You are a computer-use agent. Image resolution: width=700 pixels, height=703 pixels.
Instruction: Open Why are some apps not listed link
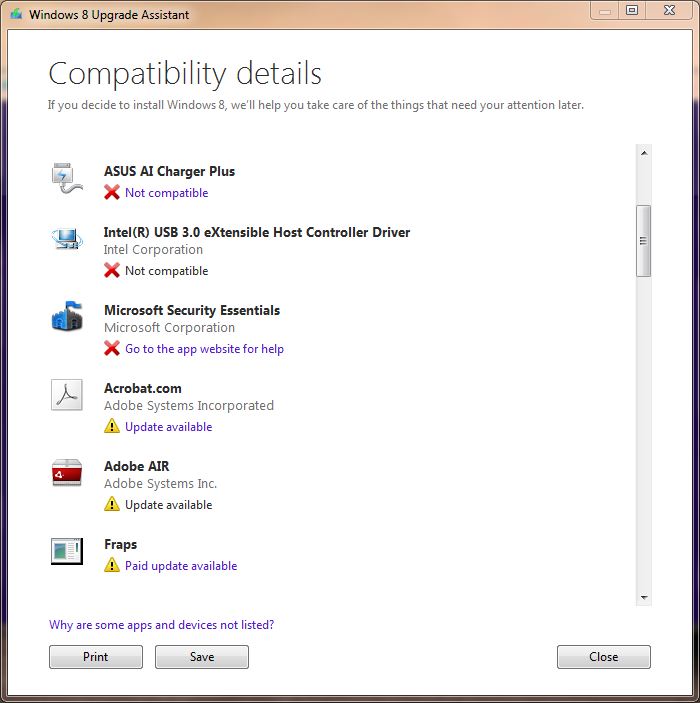pos(161,625)
